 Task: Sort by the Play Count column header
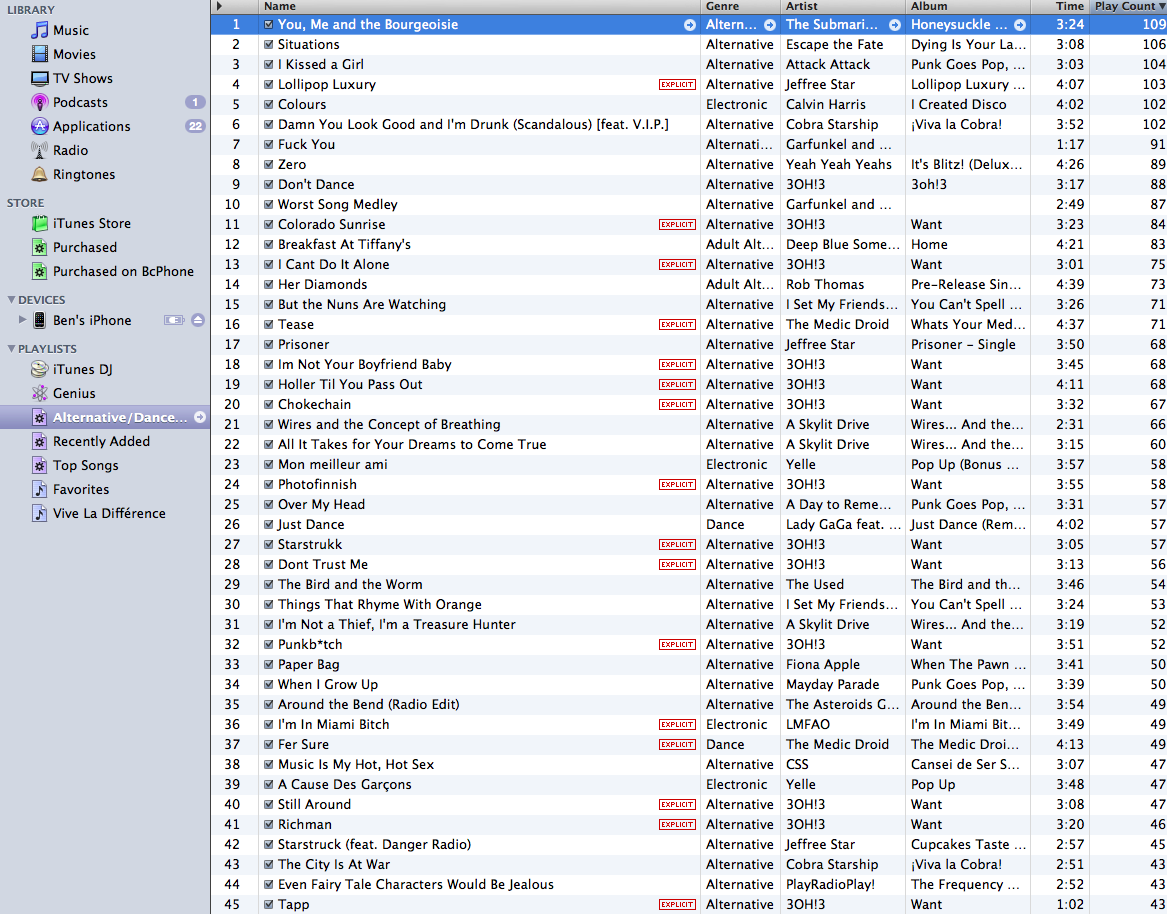point(1128,6)
